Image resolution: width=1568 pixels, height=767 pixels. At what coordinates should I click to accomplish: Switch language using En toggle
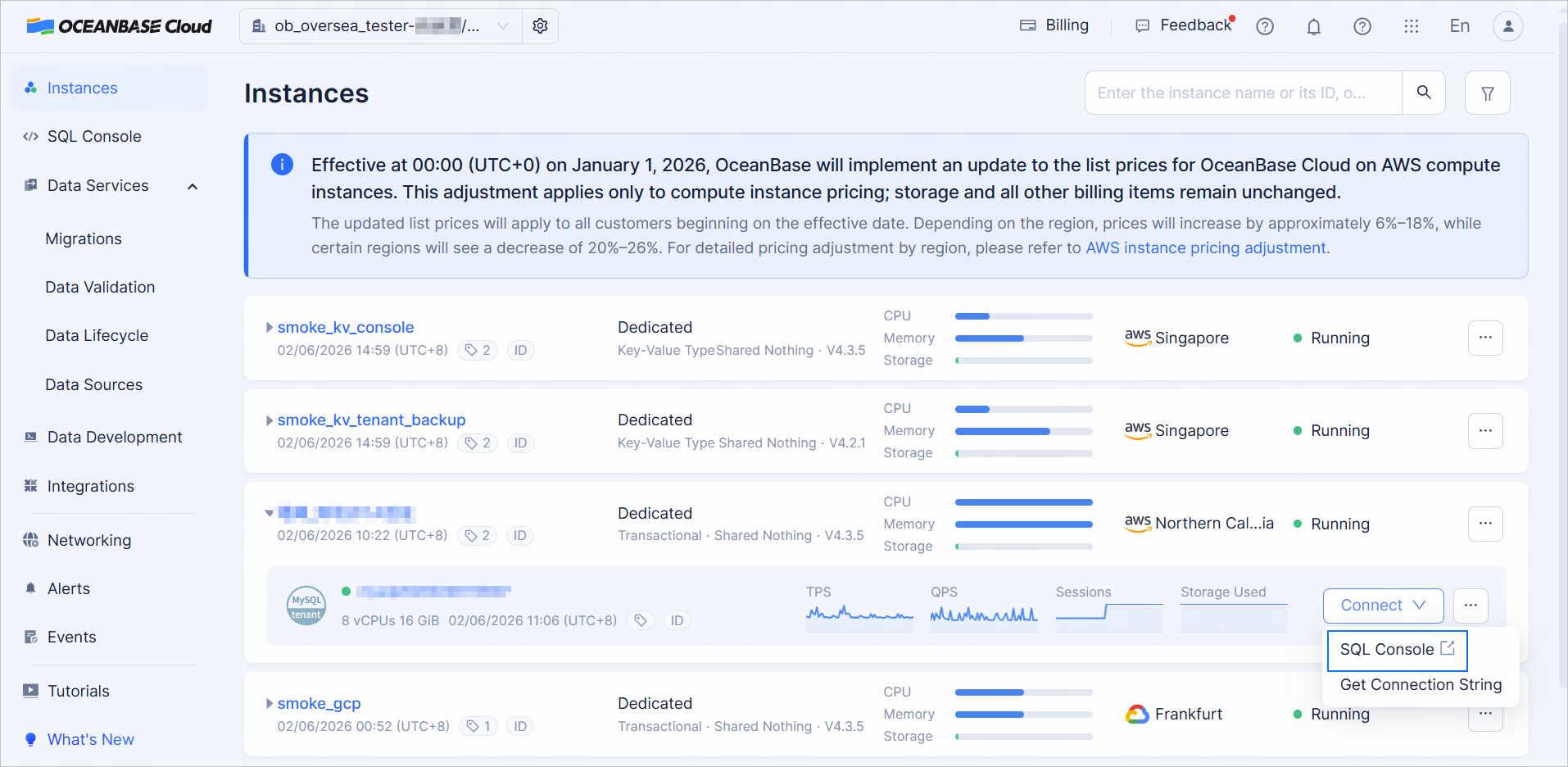click(1459, 26)
